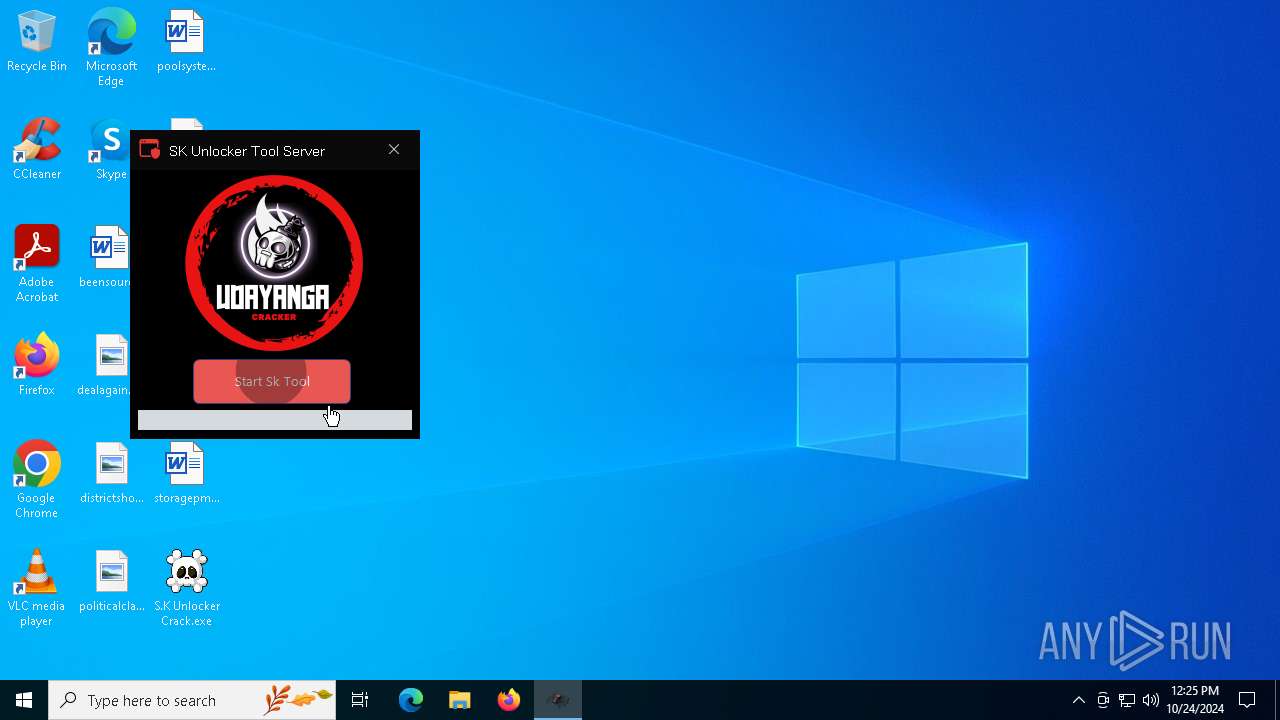1280x720 pixels.
Task: Select the politicalcla image file icon
Action: click(111, 581)
